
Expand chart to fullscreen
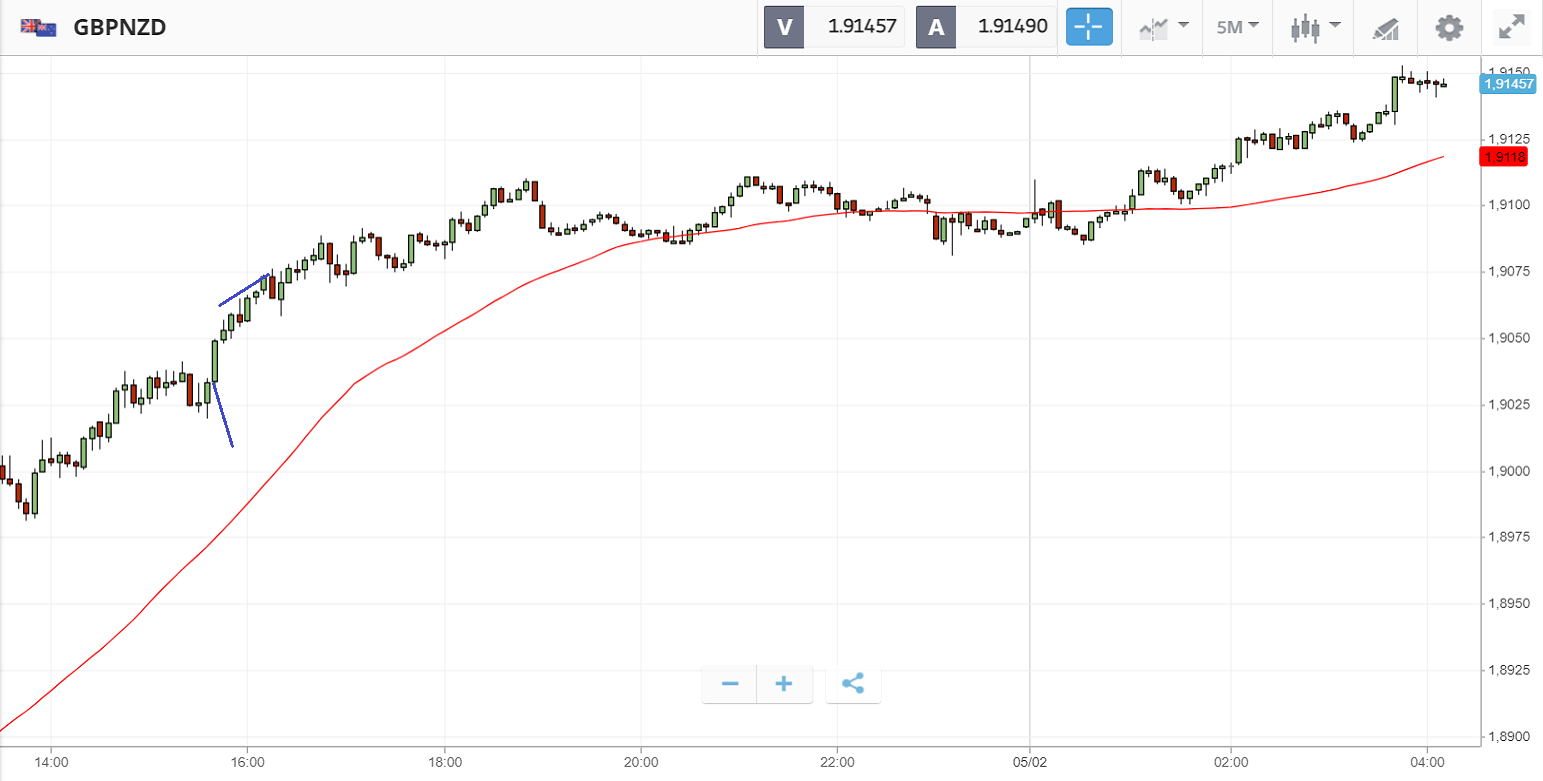[x=1510, y=27]
